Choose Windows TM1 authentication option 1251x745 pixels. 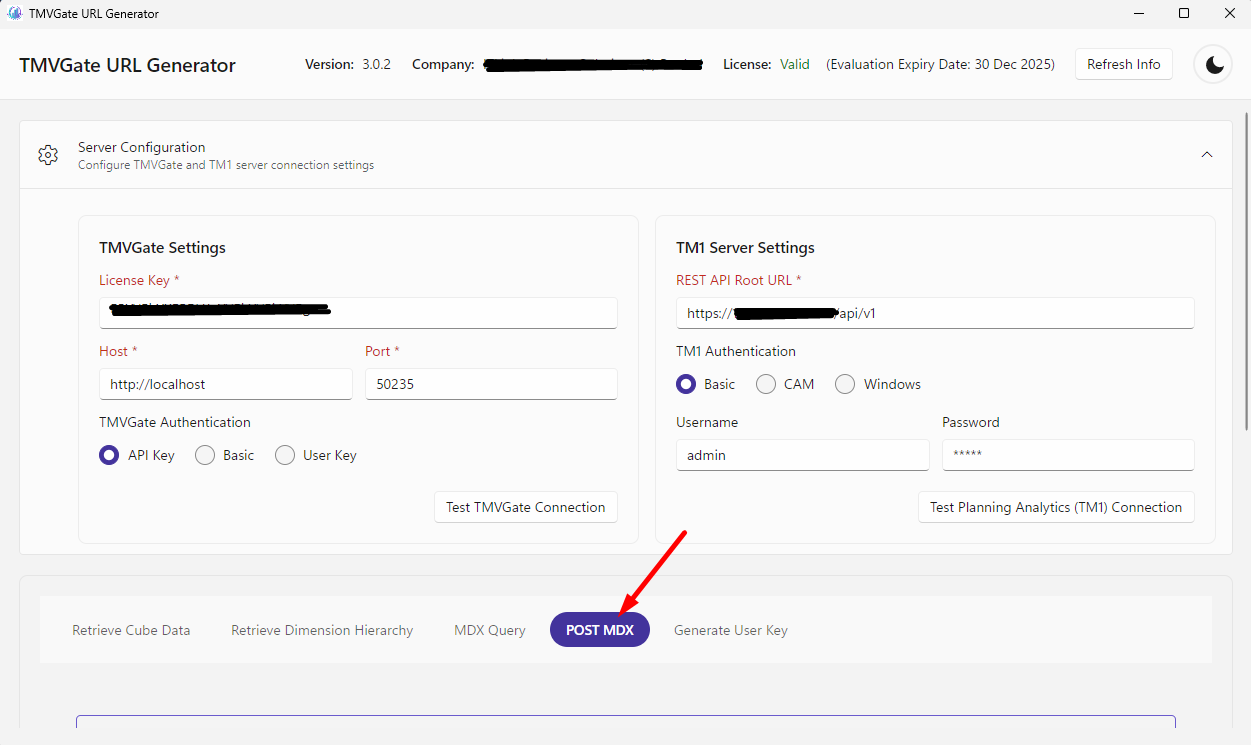(x=845, y=384)
